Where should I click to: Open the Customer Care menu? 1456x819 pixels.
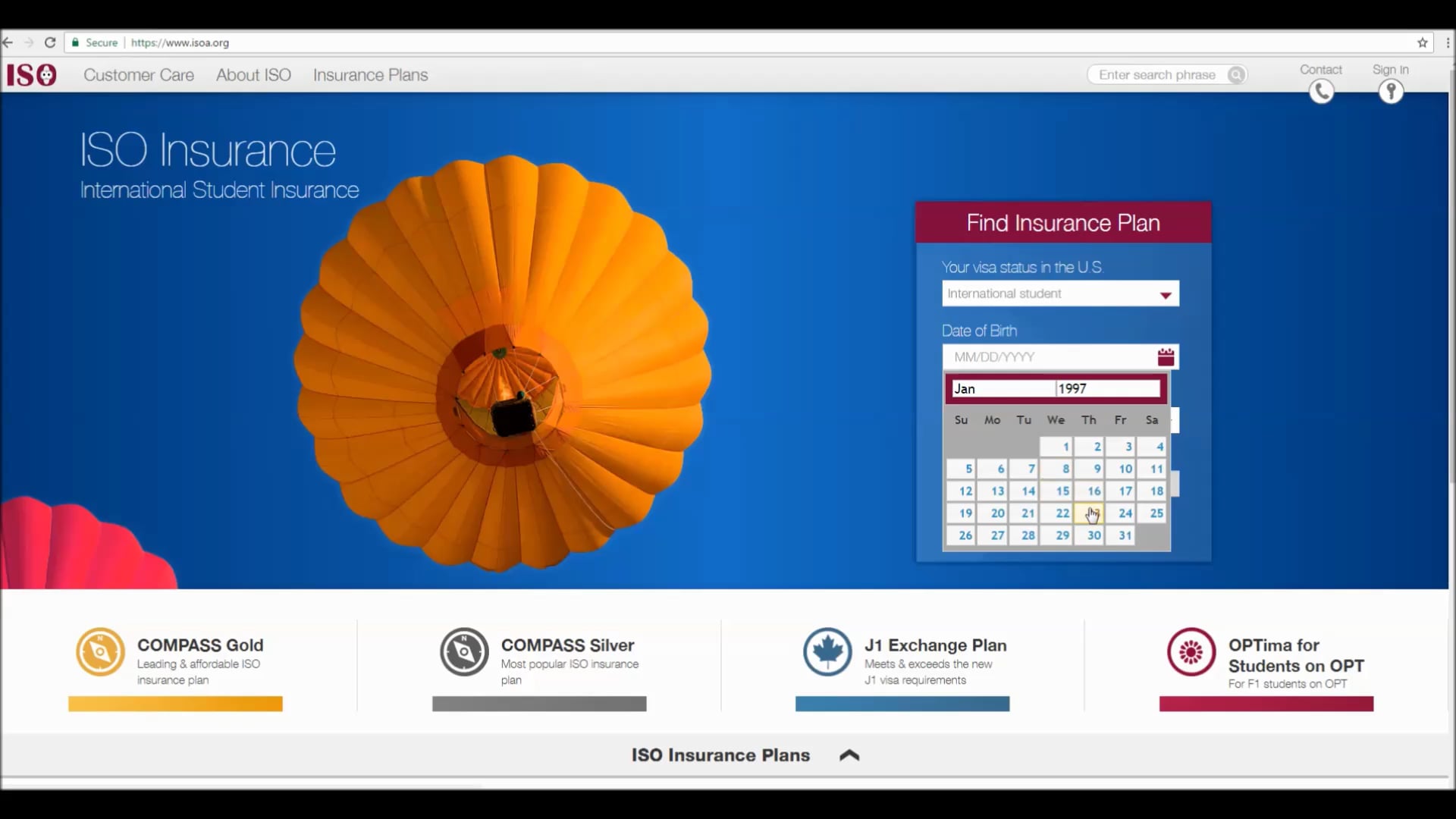point(139,75)
